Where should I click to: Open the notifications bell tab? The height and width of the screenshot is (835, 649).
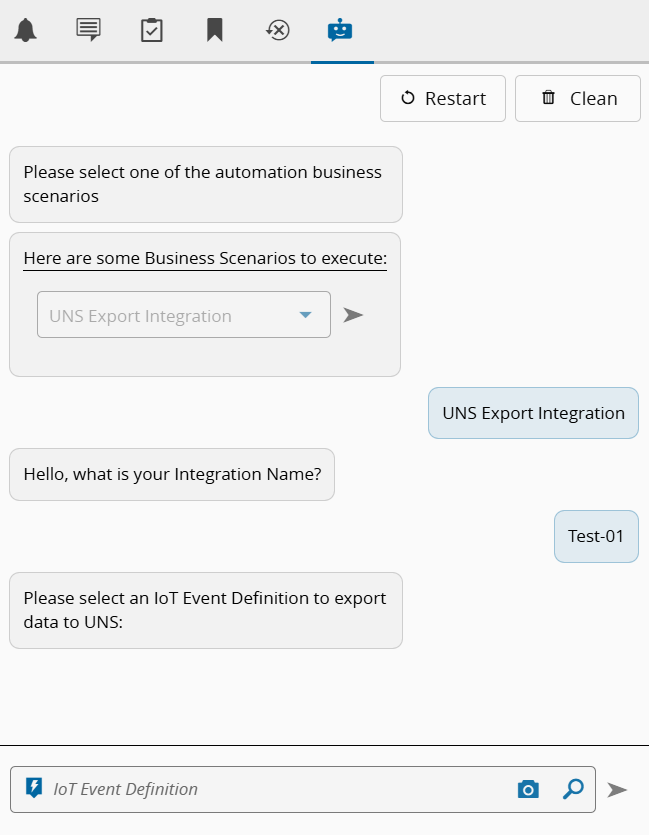point(26,30)
